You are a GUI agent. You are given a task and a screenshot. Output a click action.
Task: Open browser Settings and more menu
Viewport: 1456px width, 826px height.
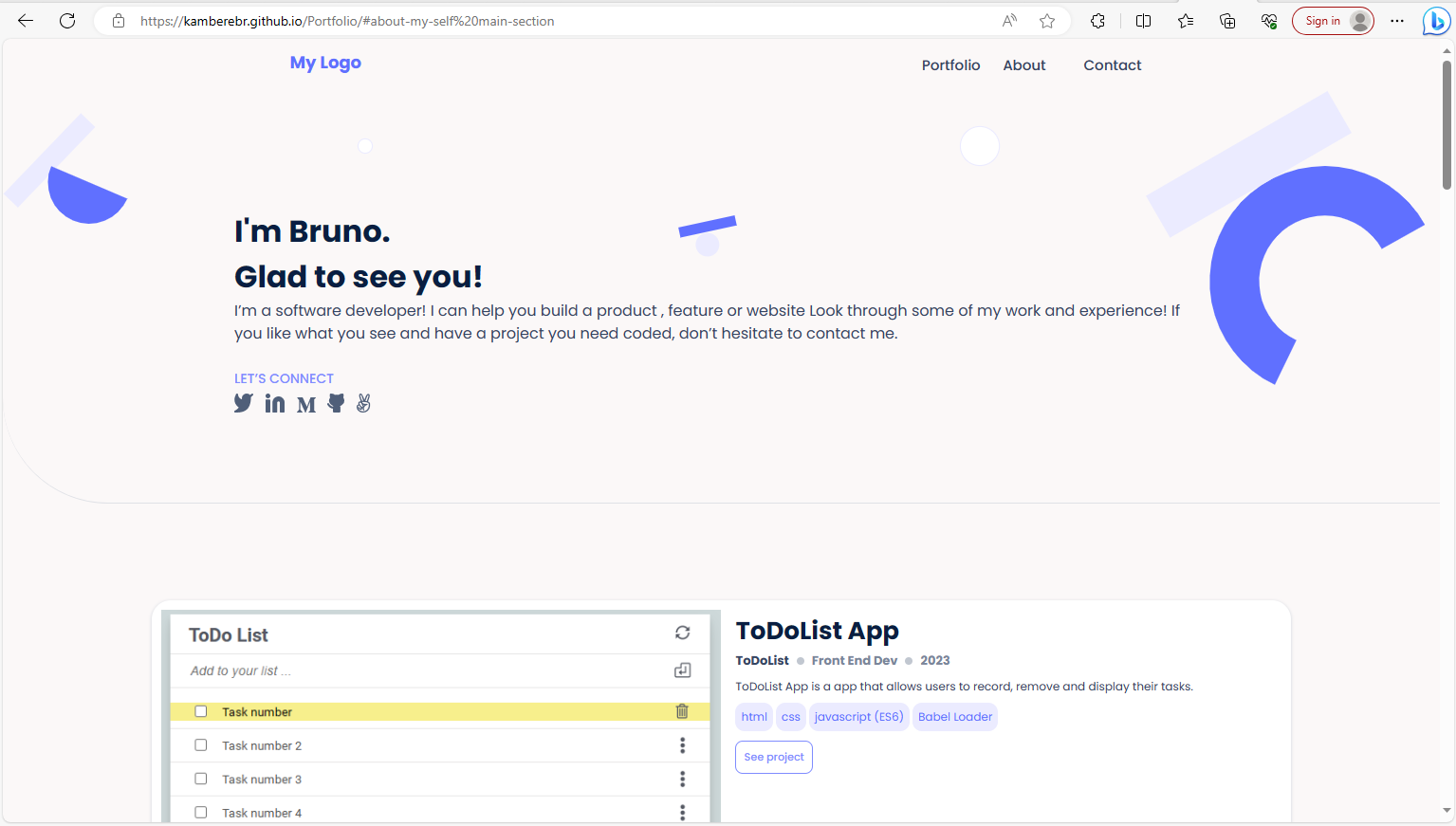click(1397, 21)
